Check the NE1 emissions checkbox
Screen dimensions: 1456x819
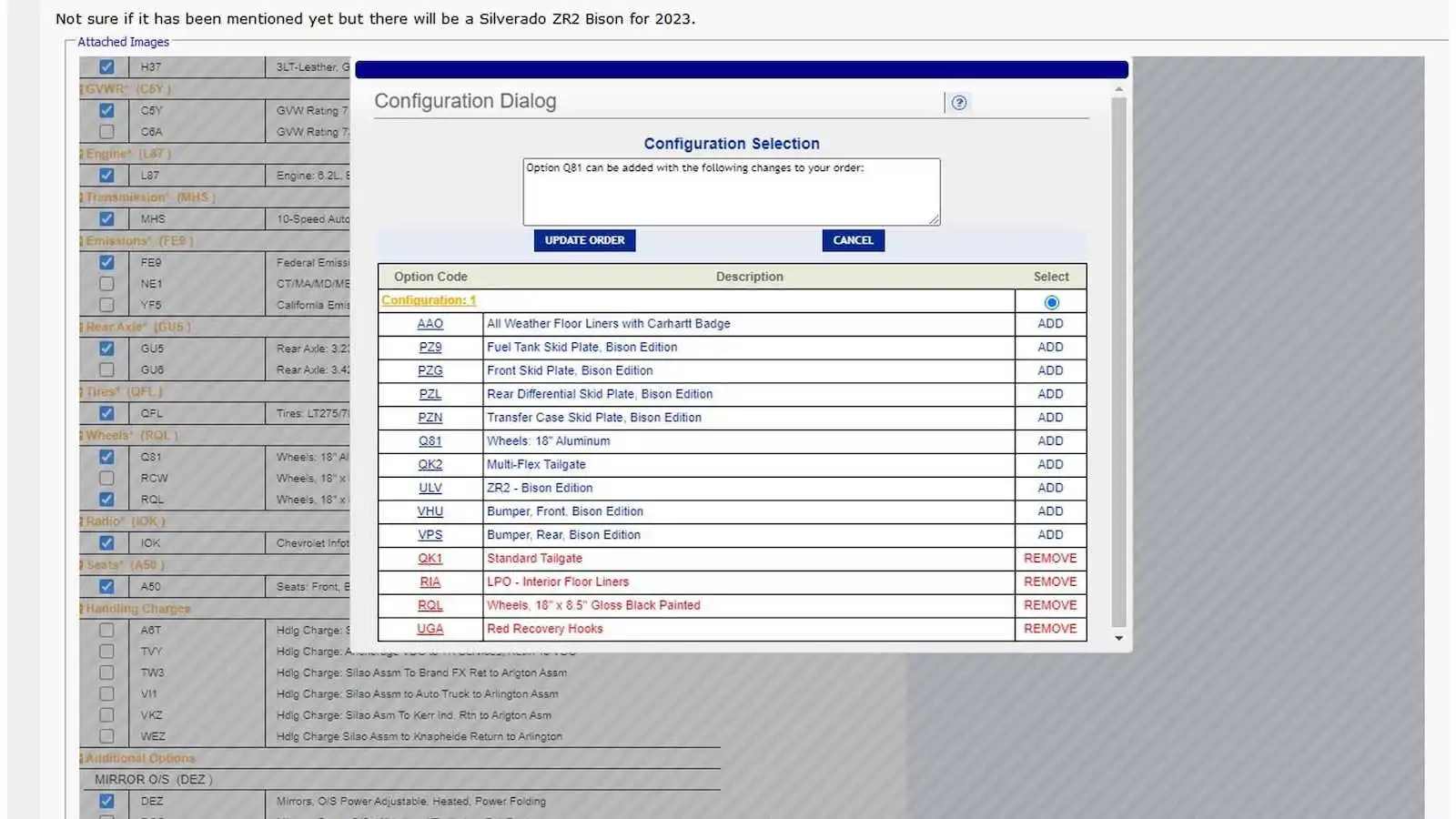point(106,284)
